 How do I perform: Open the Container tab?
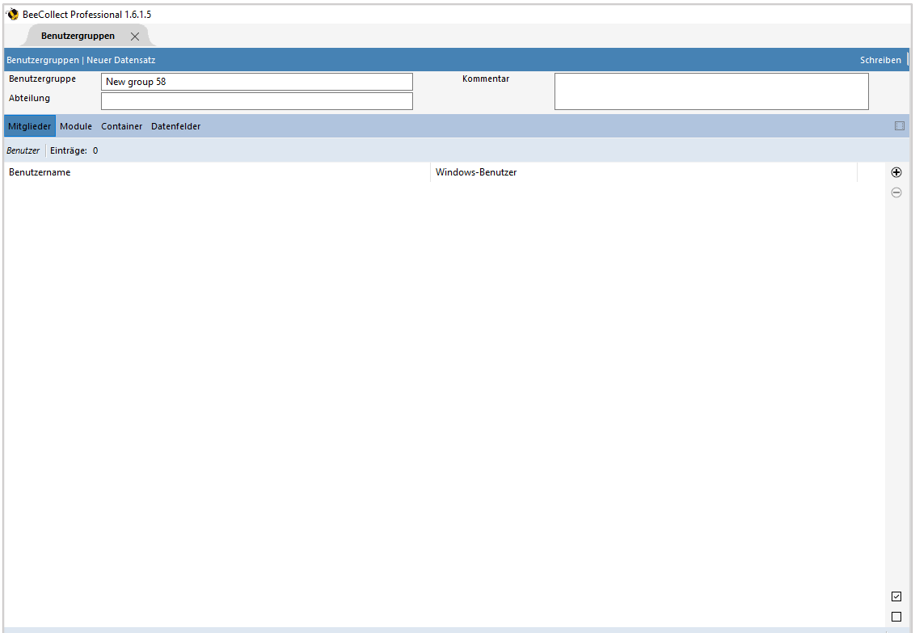point(121,126)
